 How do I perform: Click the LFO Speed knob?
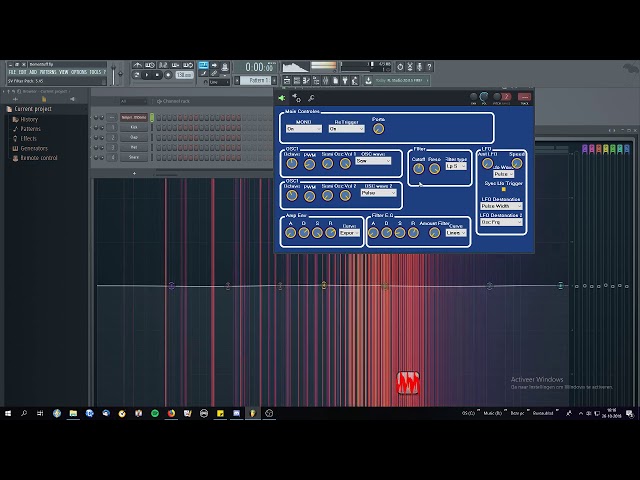tap(517, 164)
